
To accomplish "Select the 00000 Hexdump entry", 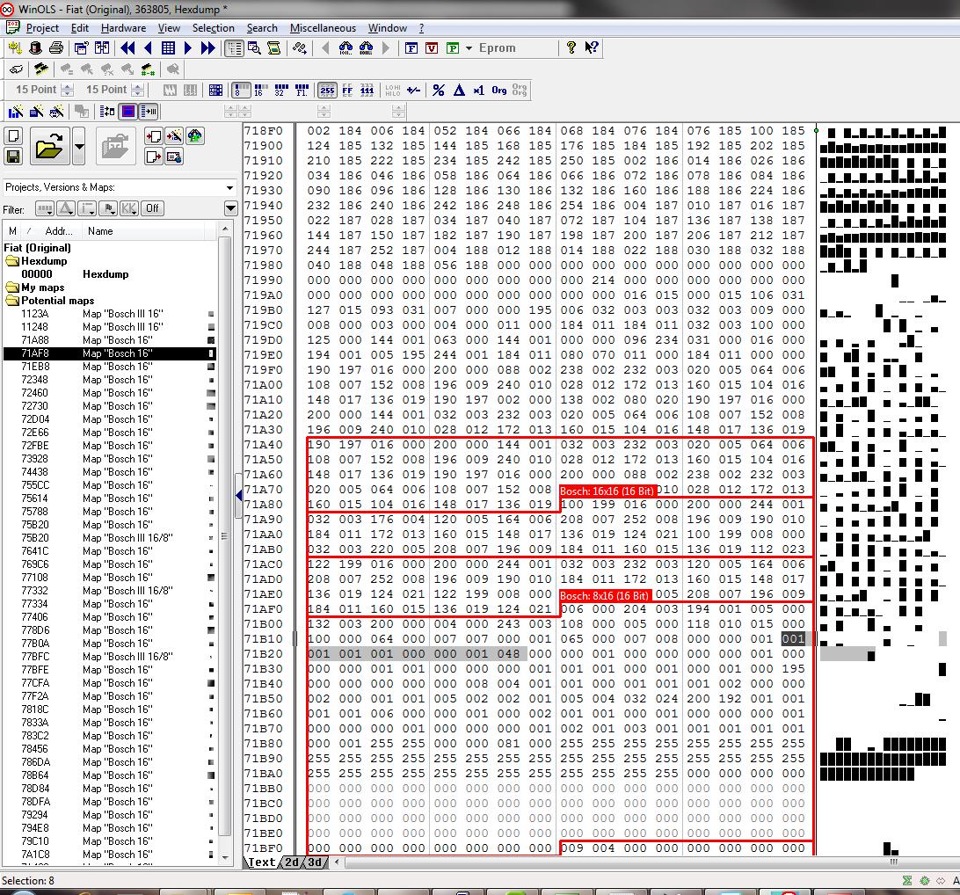I will (110, 274).
